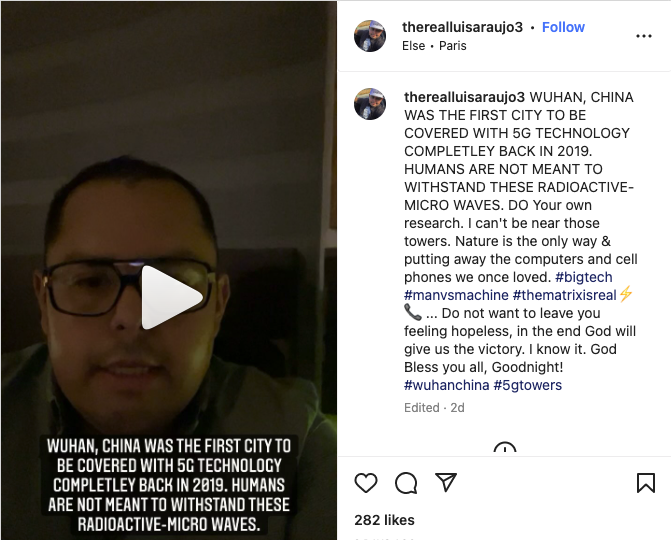Open comments with the speech bubble icon
Screen dimensions: 671x540
click(x=406, y=483)
